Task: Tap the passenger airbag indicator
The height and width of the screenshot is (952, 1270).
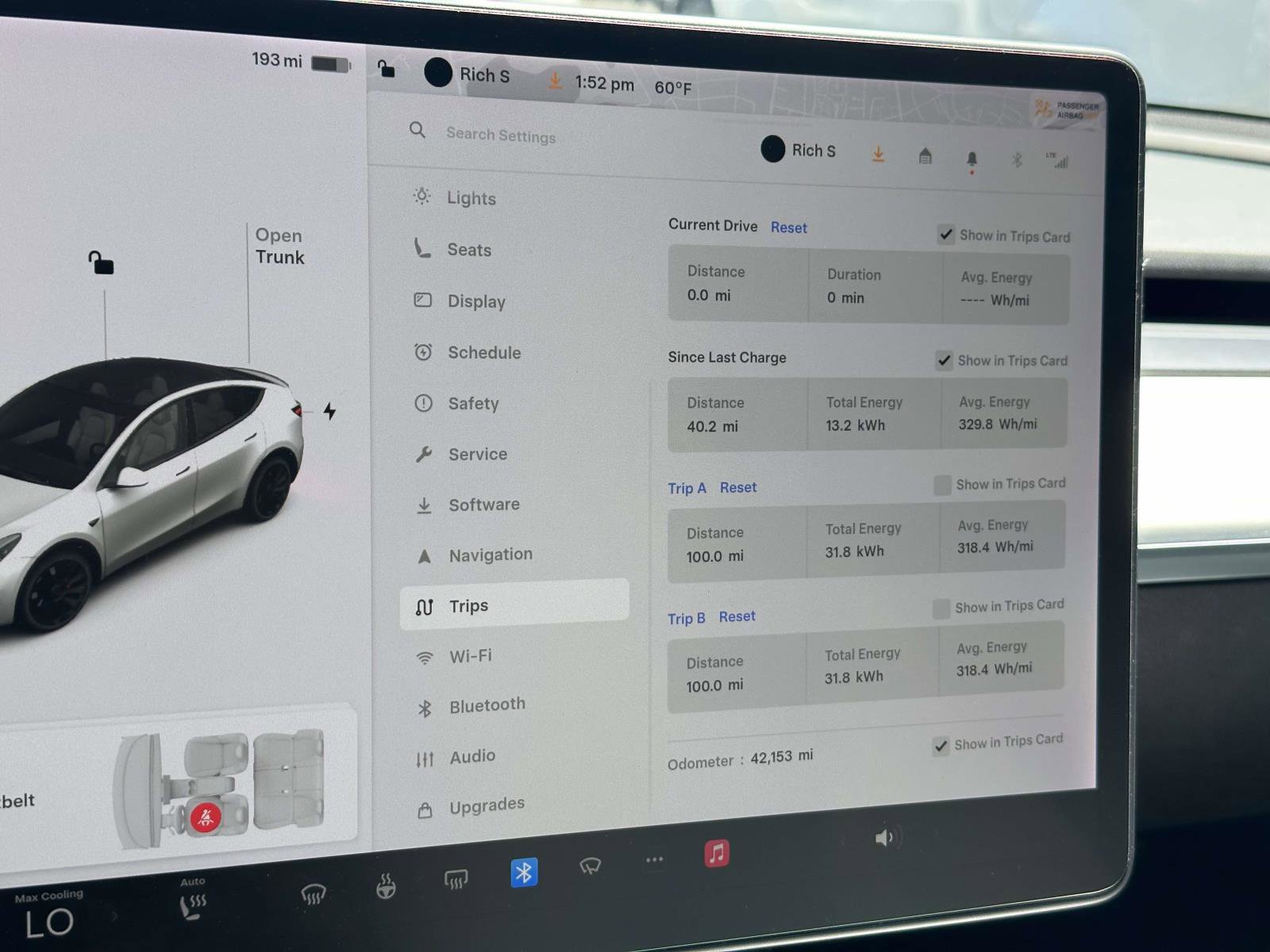Action: [1067, 111]
